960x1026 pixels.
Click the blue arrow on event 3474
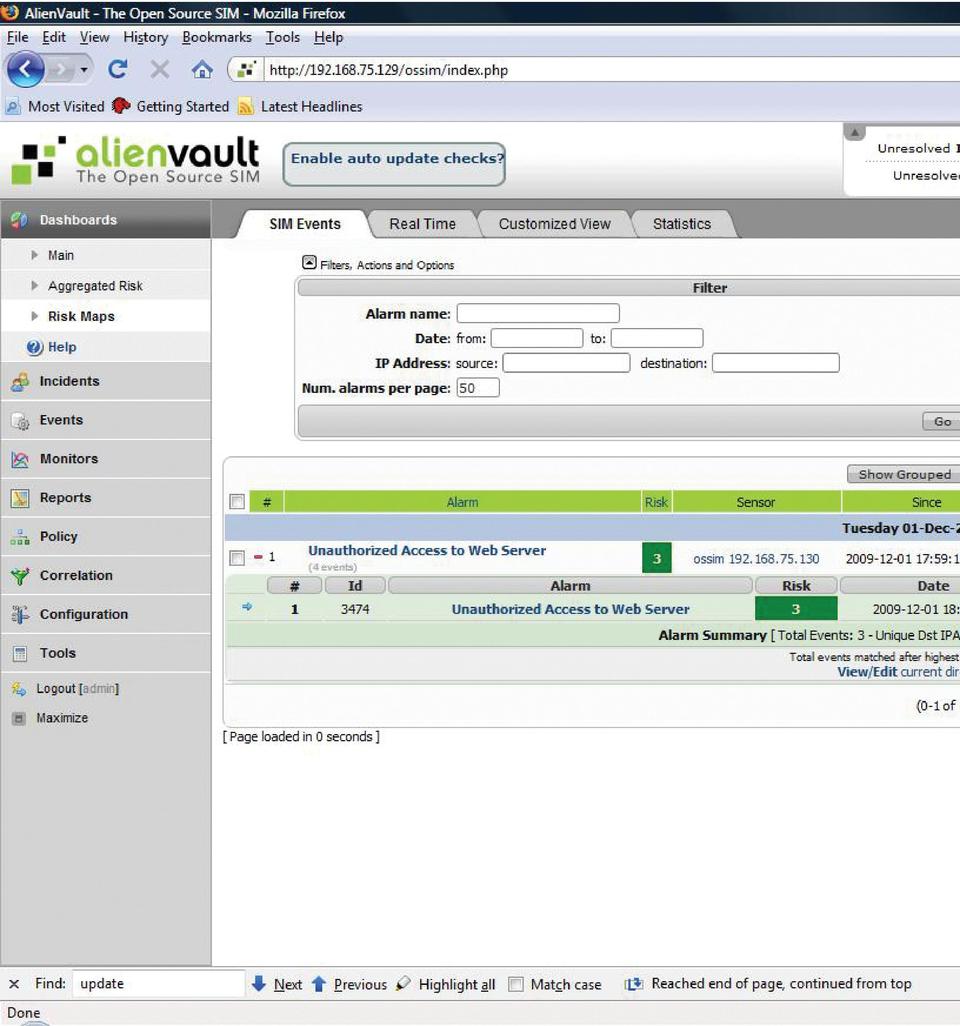247,607
